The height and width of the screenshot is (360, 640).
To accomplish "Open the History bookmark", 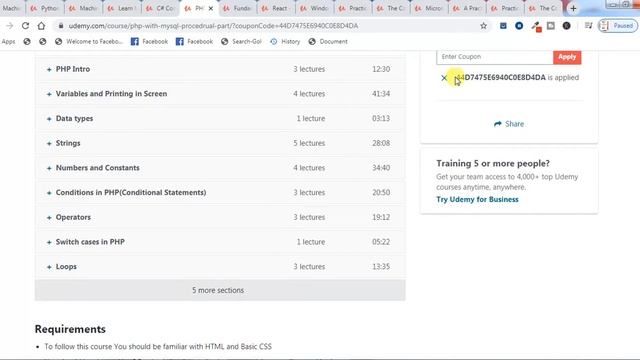I will (285, 42).
